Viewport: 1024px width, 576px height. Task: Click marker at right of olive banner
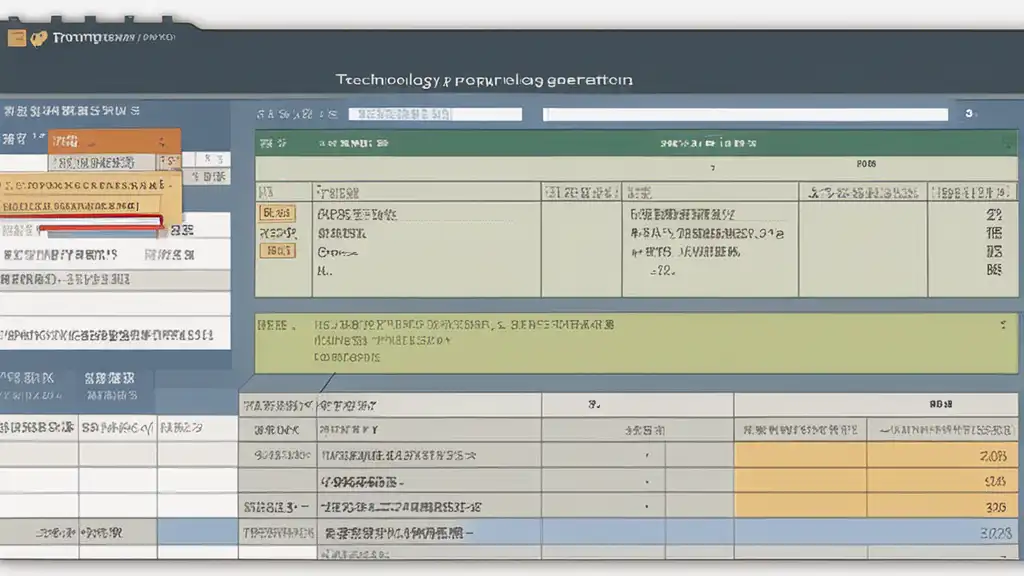pyautogui.click(x=1002, y=325)
